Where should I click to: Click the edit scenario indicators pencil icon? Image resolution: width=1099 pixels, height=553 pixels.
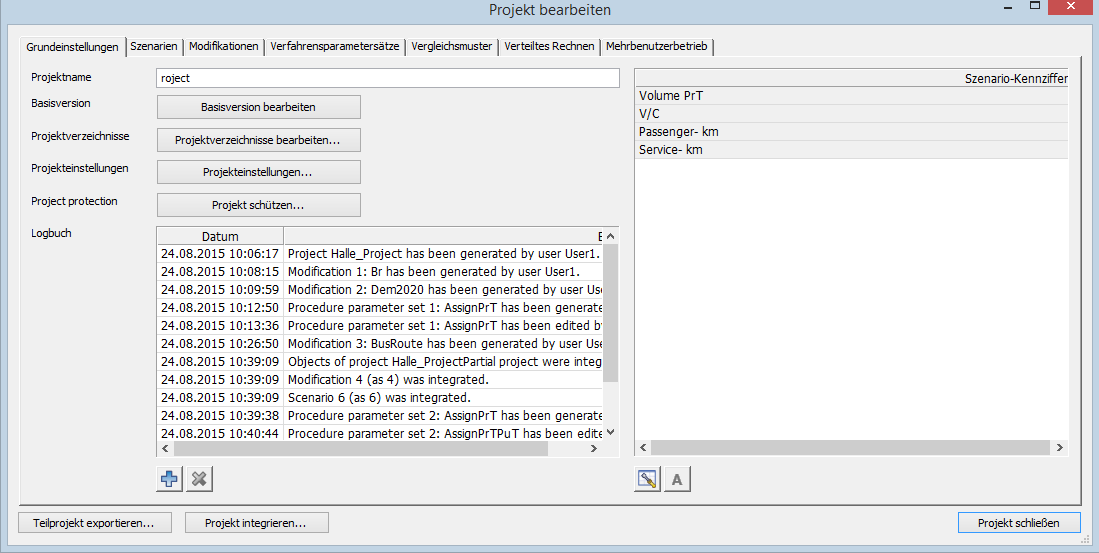coord(647,479)
